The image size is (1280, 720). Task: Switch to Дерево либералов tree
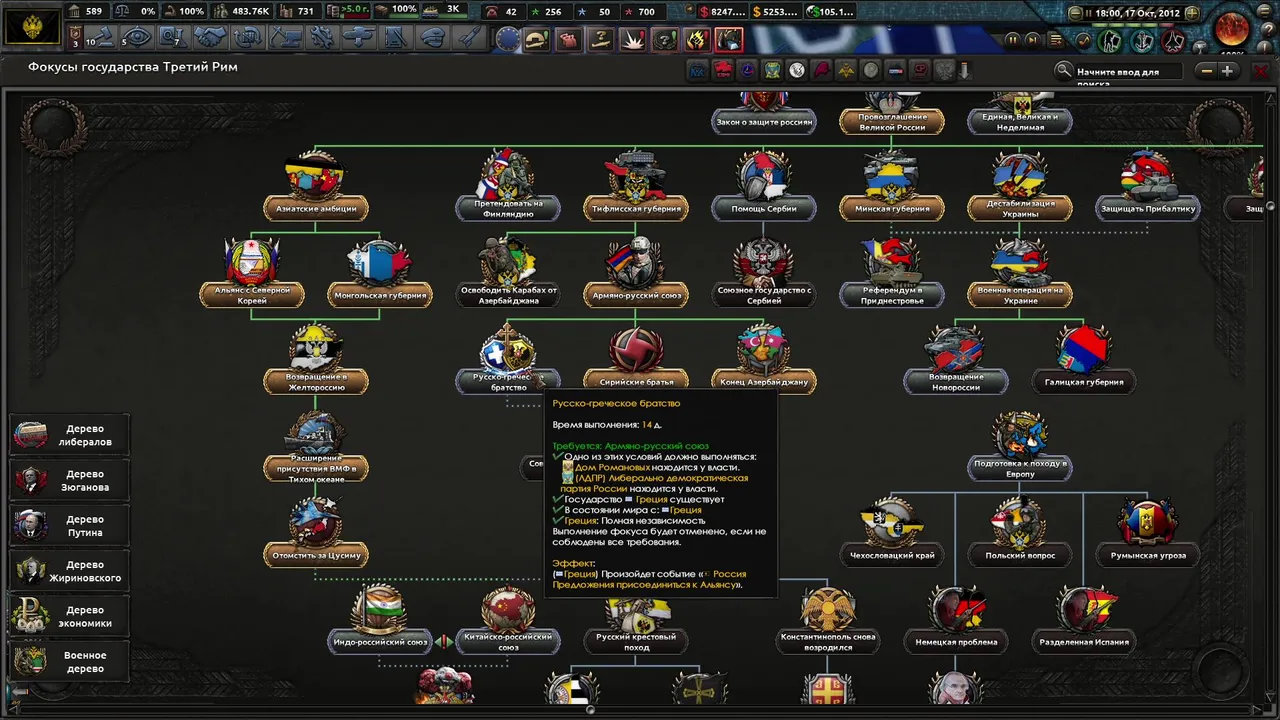pos(70,435)
